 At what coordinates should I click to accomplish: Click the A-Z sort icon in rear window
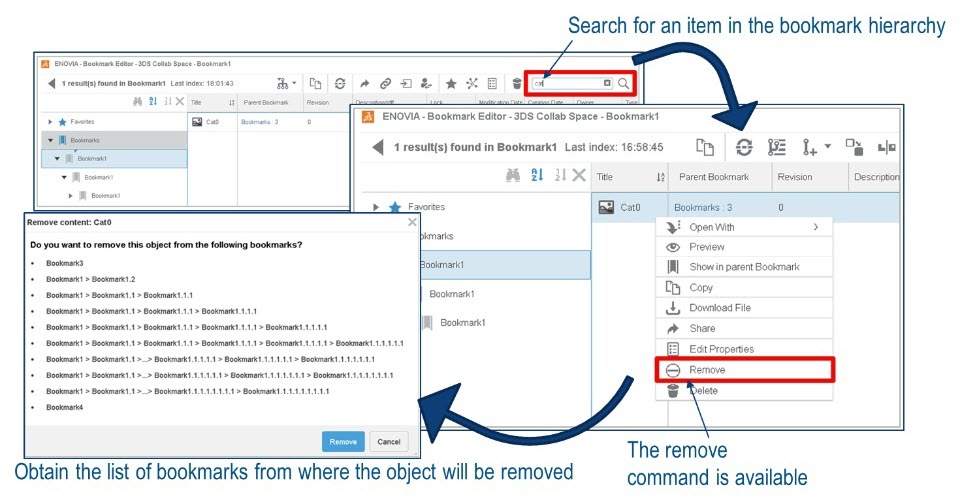pyautogui.click(x=153, y=102)
